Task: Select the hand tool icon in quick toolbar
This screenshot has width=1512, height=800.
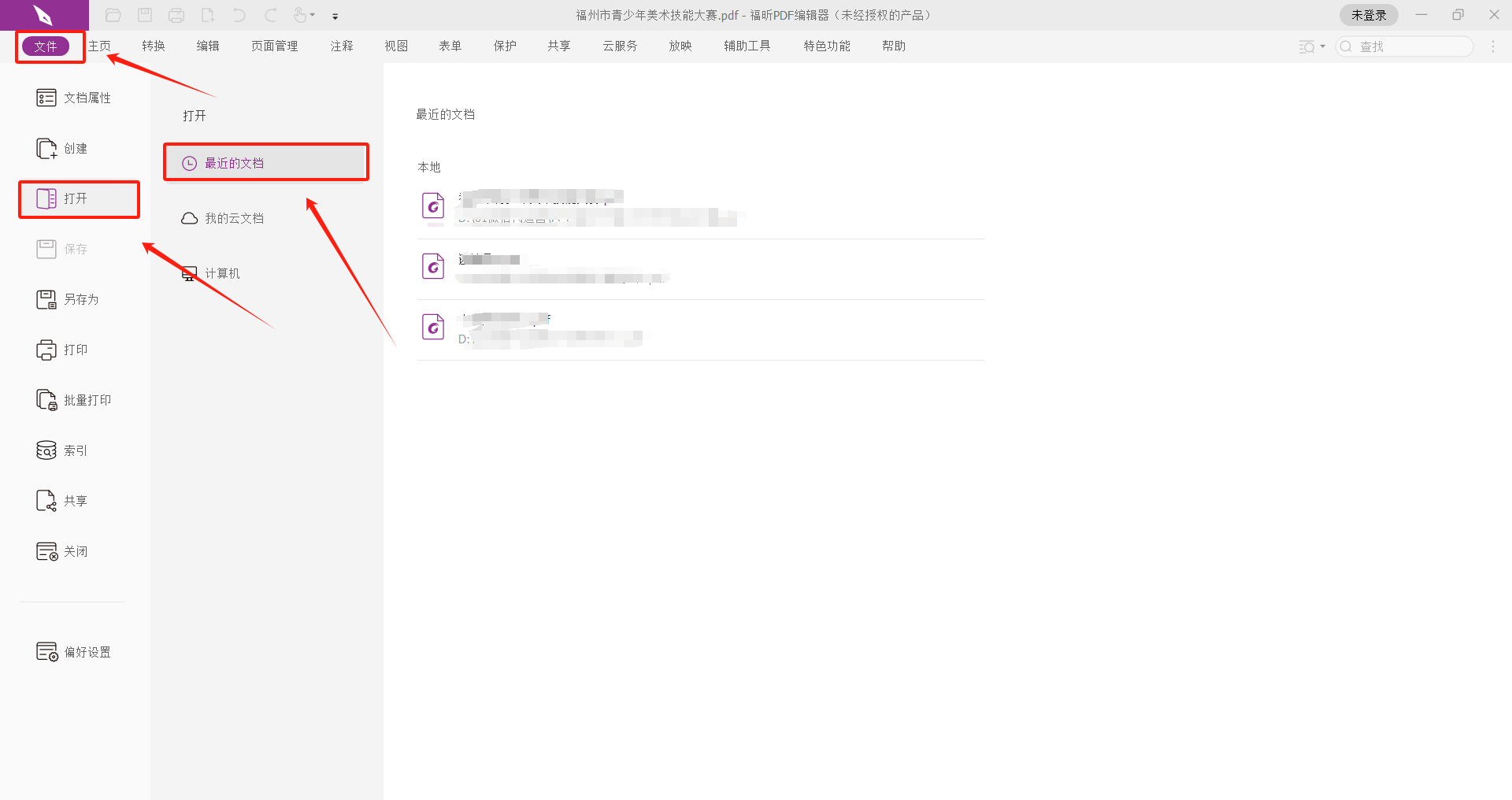Action: coord(300,15)
